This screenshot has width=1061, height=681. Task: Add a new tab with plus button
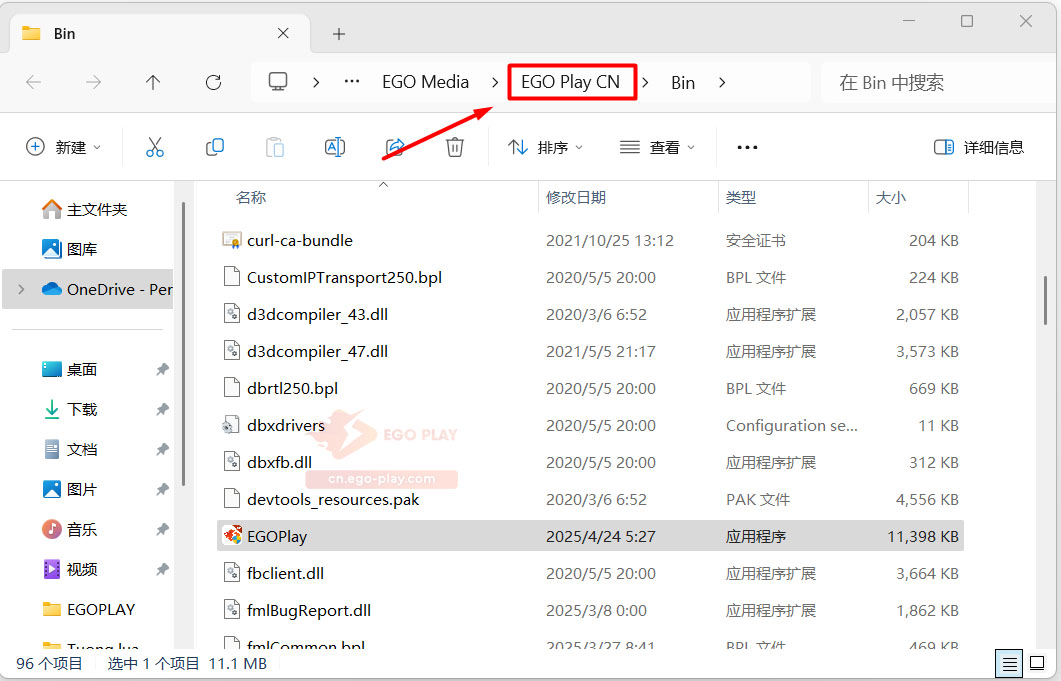coord(339,34)
